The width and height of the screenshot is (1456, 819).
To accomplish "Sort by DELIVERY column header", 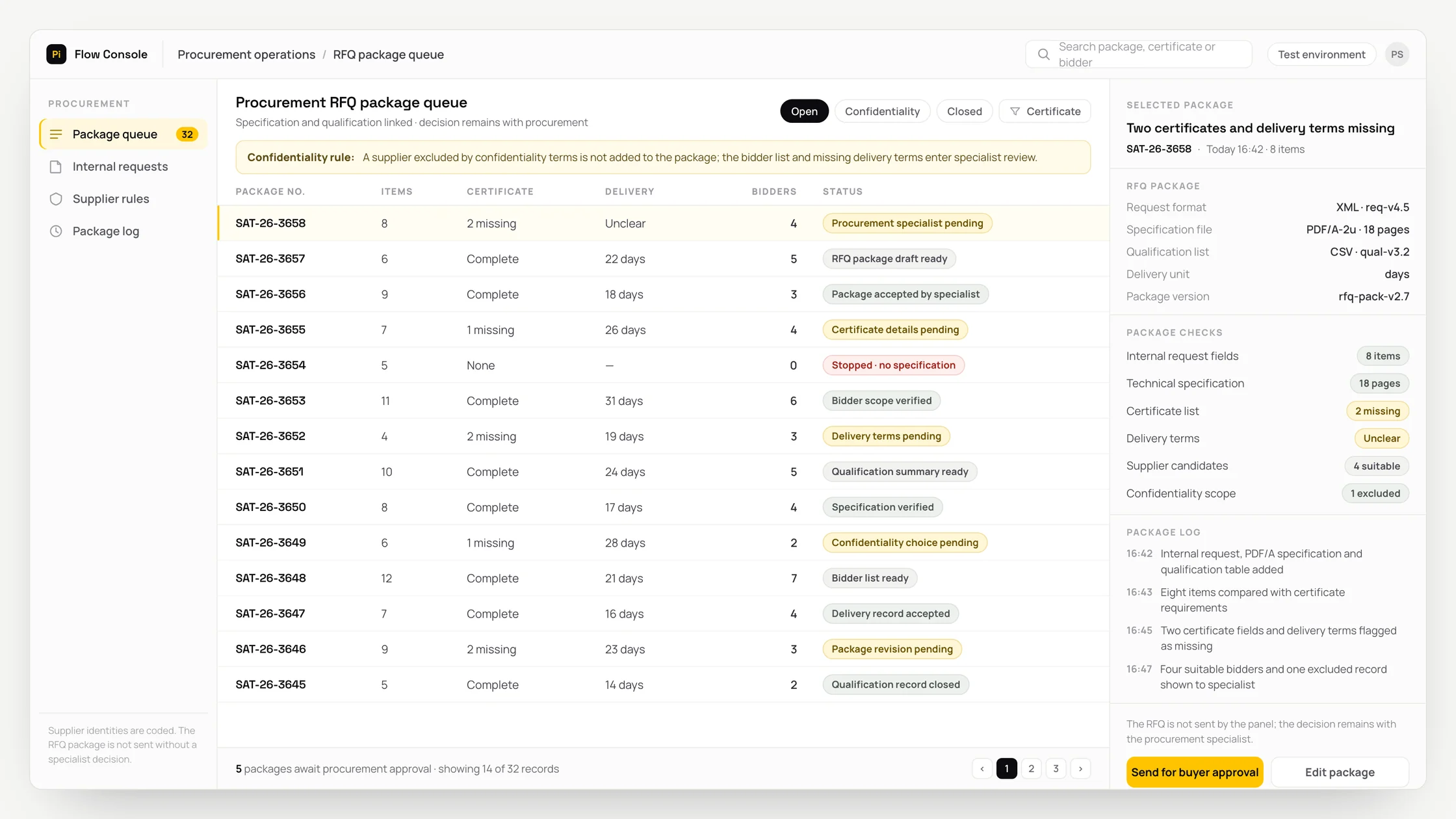I will [629, 192].
